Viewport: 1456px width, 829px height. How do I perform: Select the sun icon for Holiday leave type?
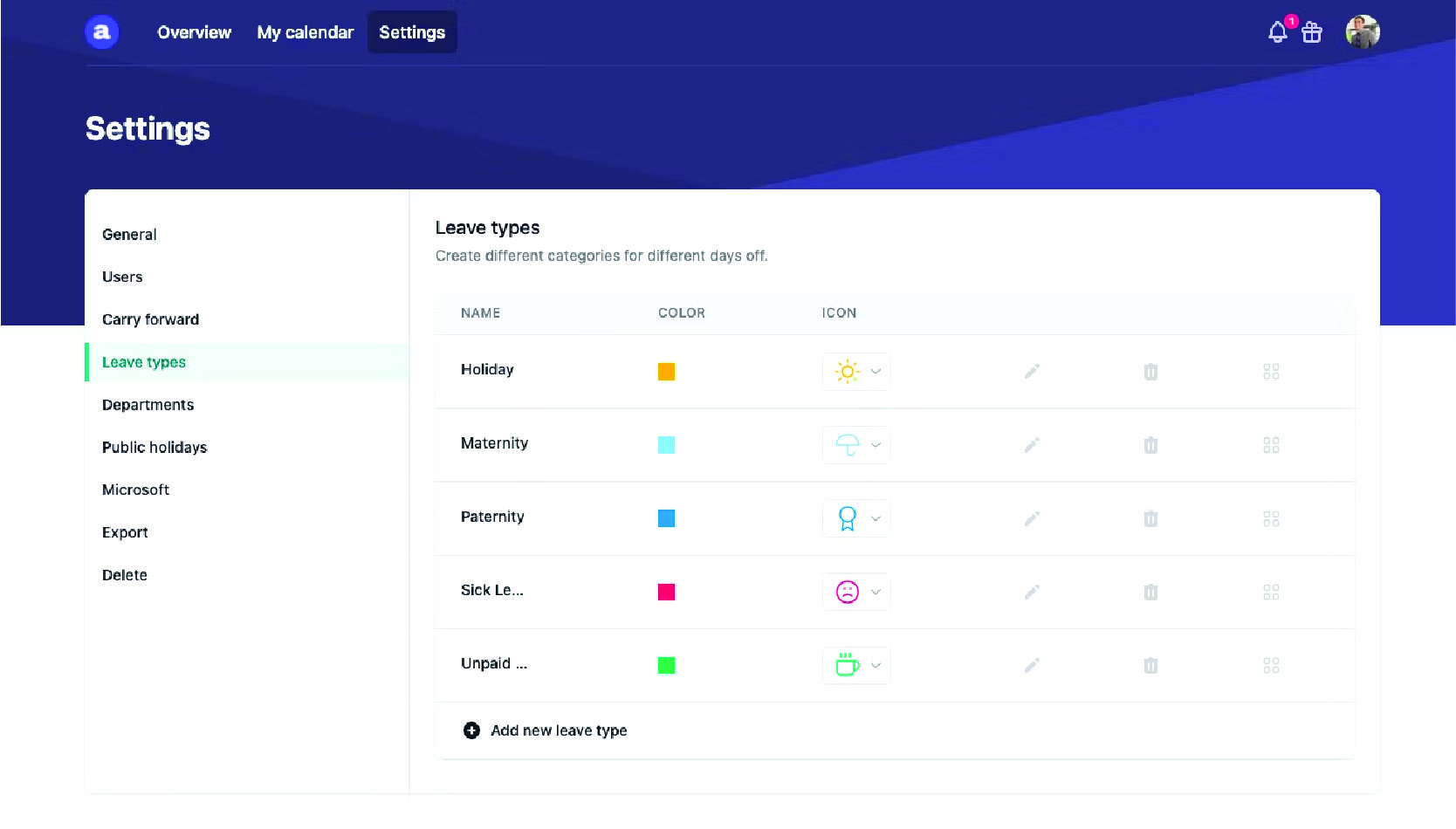point(848,371)
